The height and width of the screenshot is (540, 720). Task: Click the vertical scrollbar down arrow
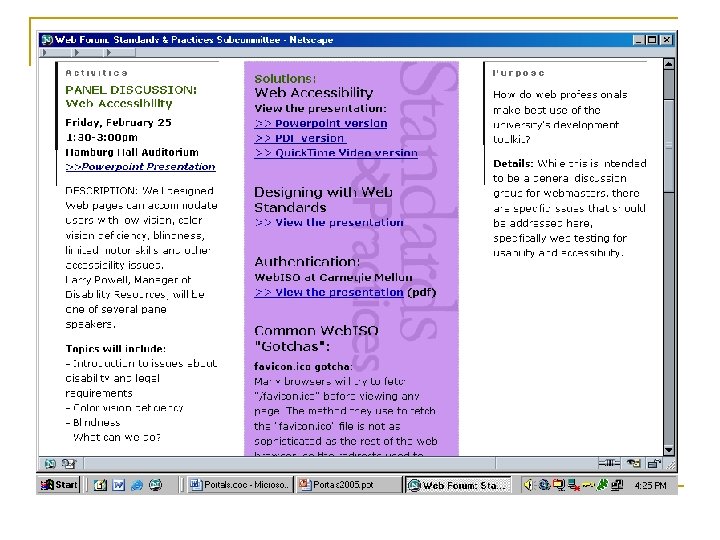[669, 450]
